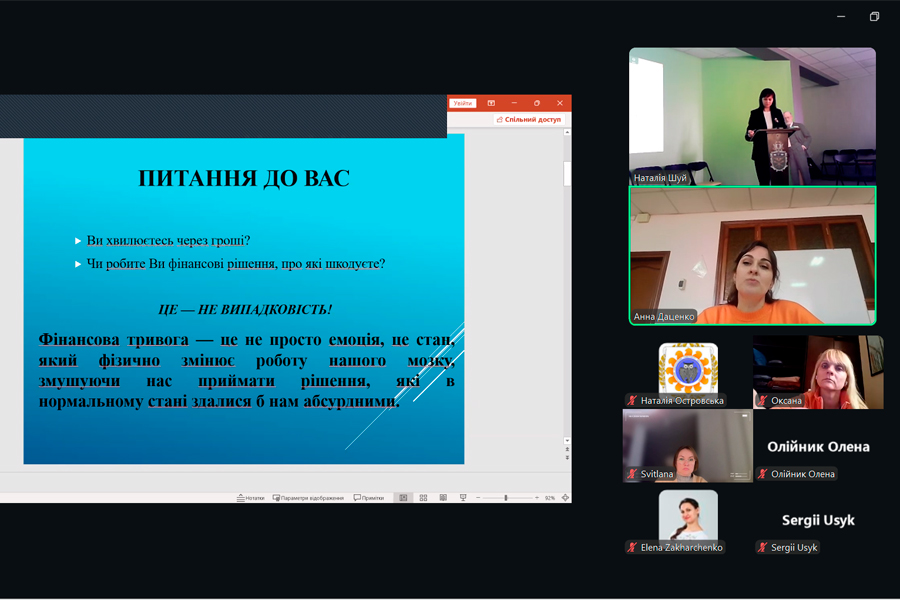
Task: Select Анна Даценко video tile
Action: pos(752,256)
